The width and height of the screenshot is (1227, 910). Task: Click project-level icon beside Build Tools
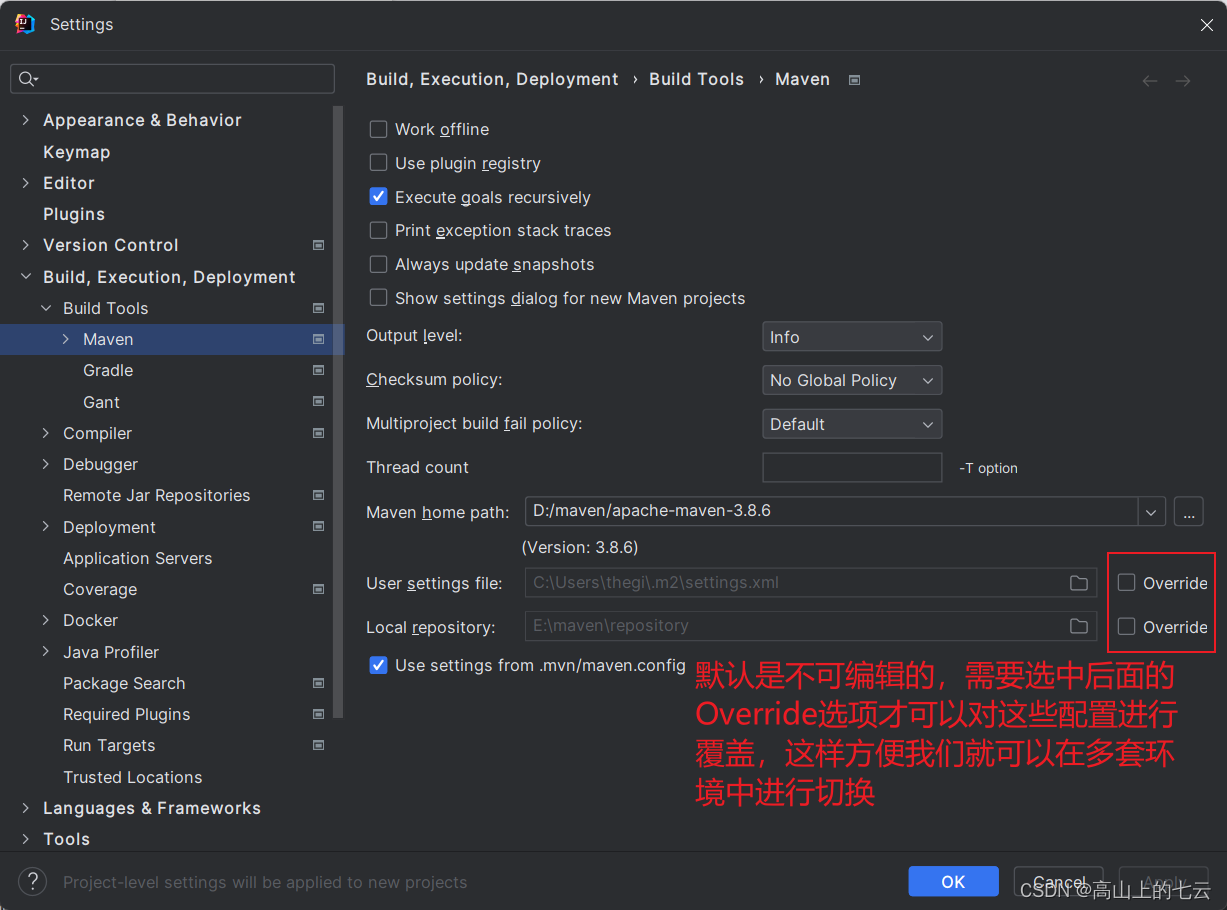click(x=318, y=308)
